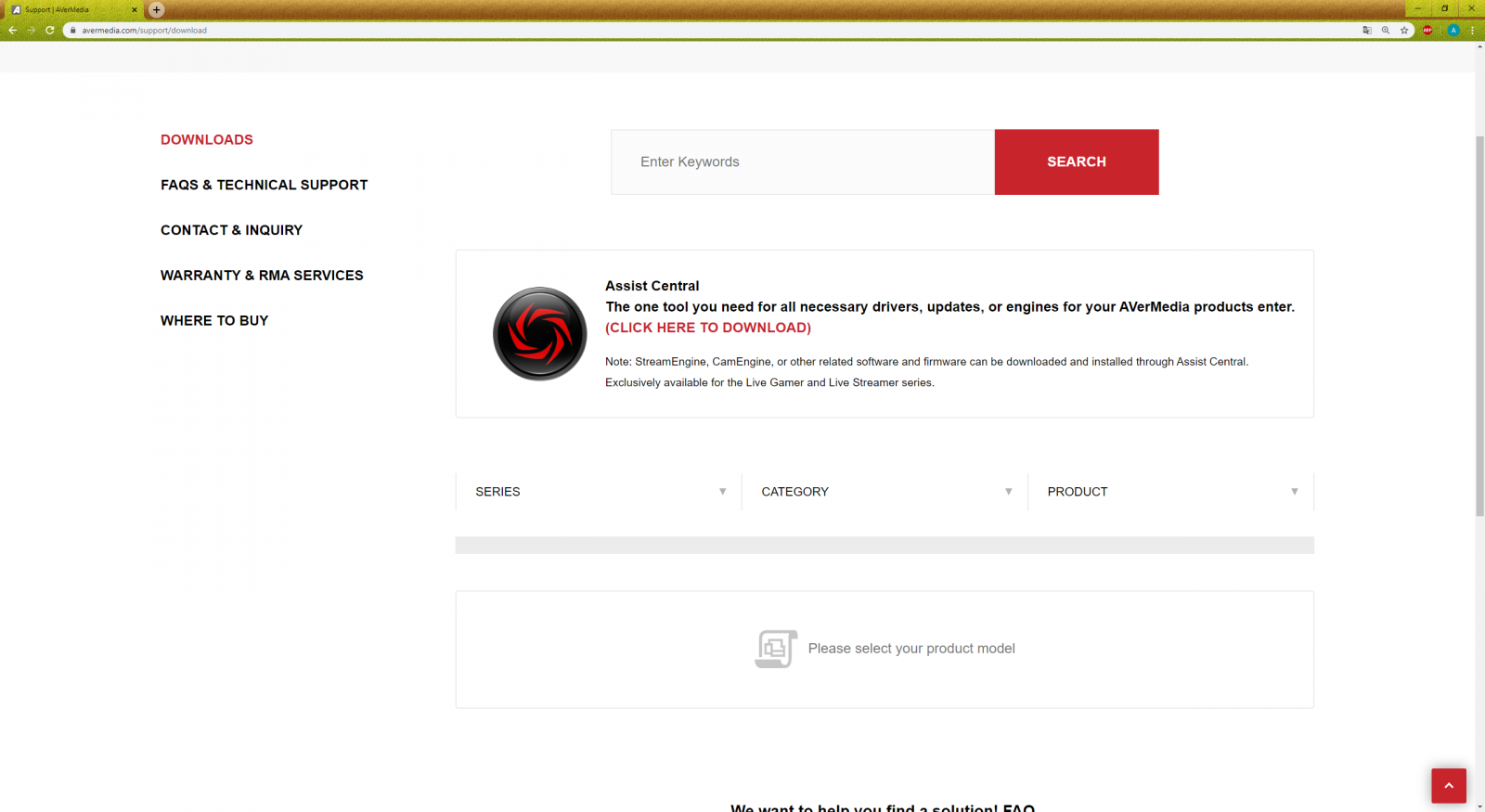
Task: Click the scroll-to-top red arrow button
Action: coord(1449,786)
